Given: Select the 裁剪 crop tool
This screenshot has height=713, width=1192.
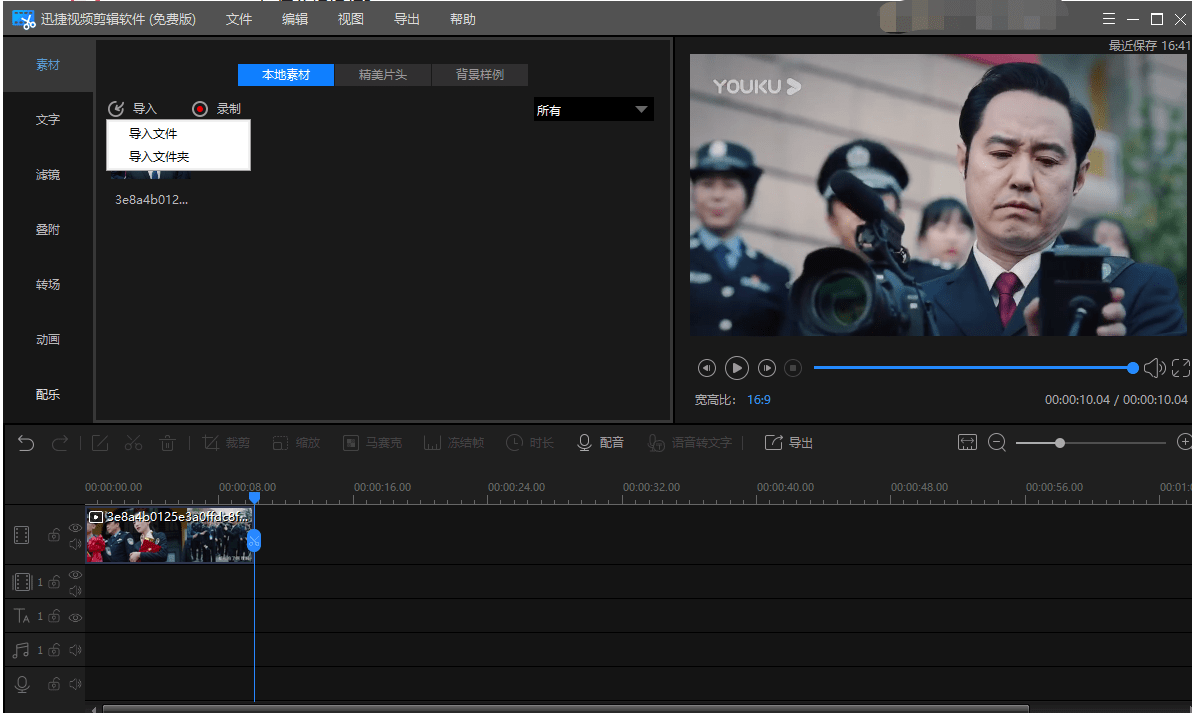Looking at the screenshot, I should tap(226, 442).
